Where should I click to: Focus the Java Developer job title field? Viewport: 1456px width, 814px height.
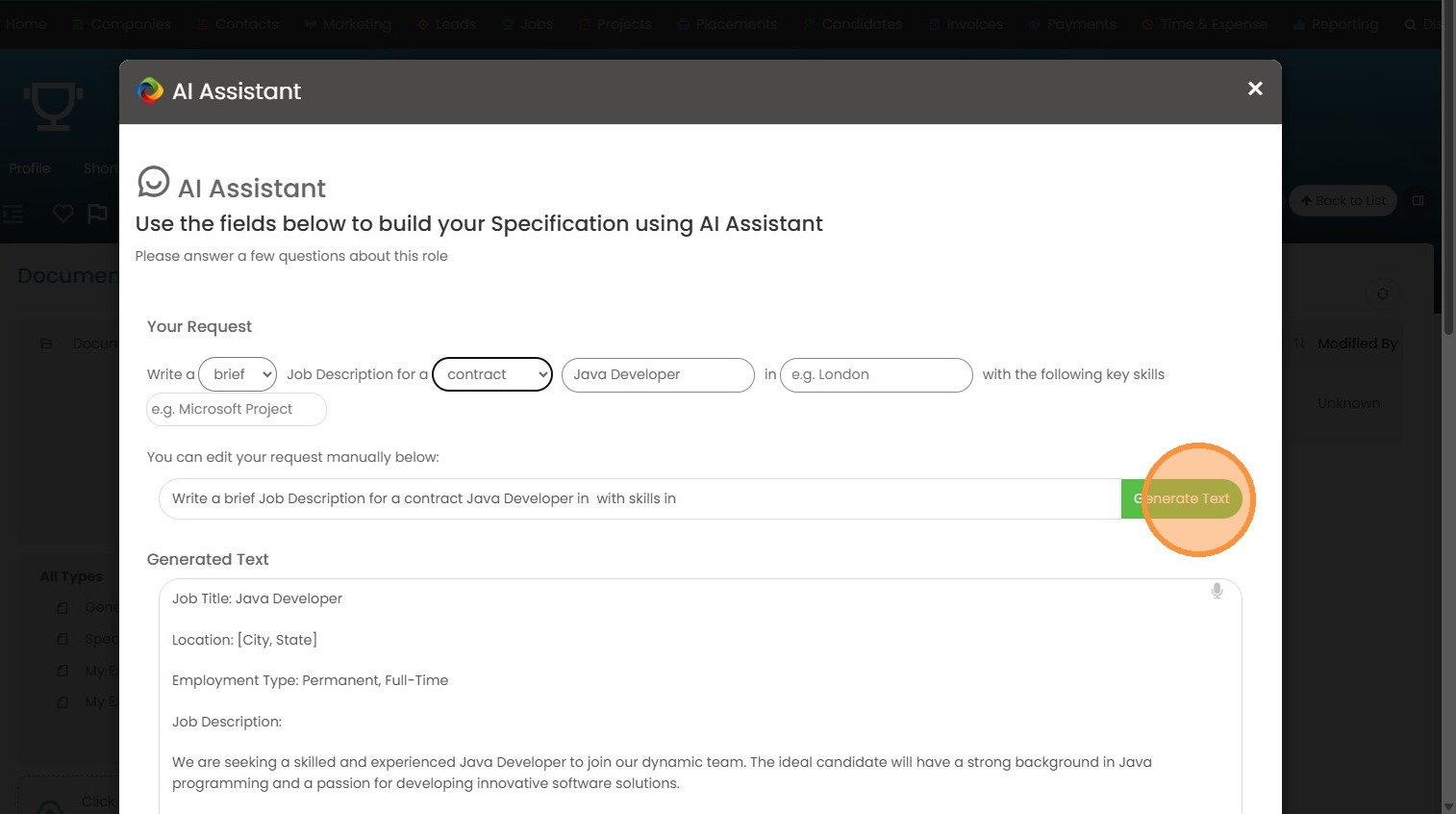pos(658,374)
